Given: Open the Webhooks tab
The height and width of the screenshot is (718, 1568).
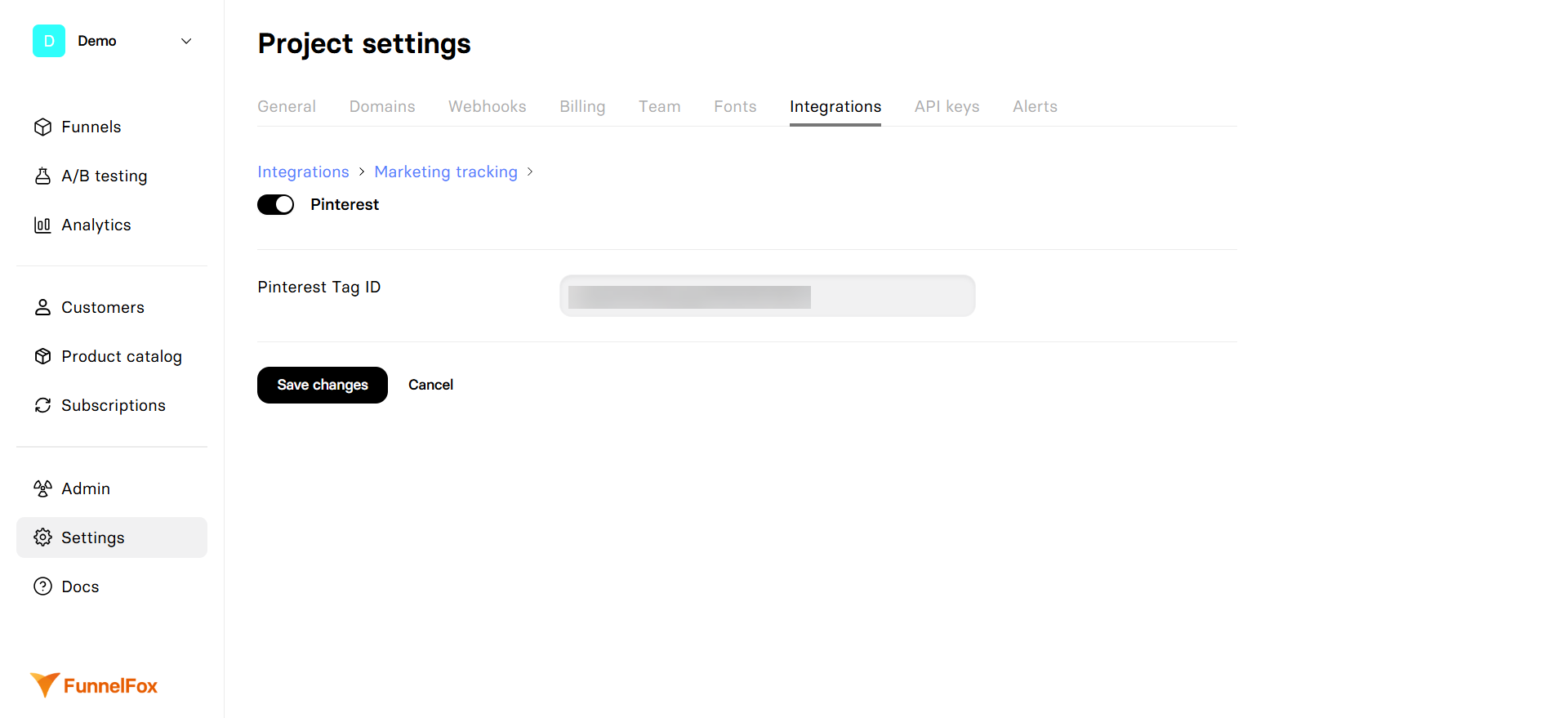Looking at the screenshot, I should [x=488, y=106].
